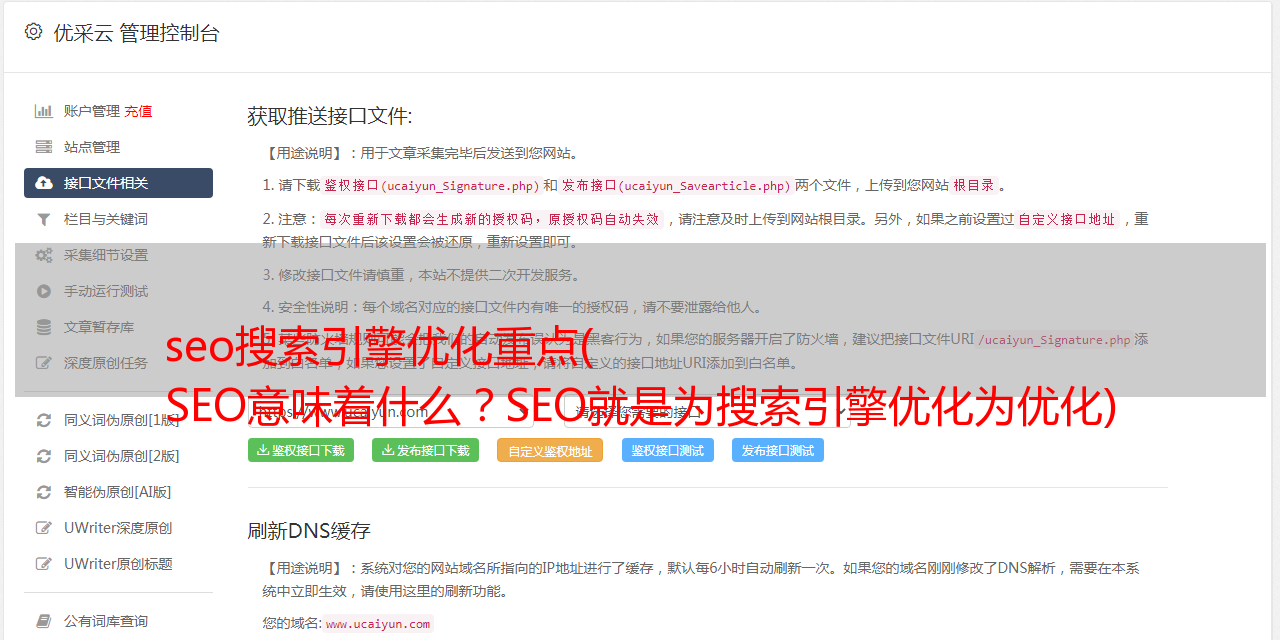Screen dimensions: 1280x640
Task: Click the filter icon of 栏目与关键词
Action: coord(44,219)
